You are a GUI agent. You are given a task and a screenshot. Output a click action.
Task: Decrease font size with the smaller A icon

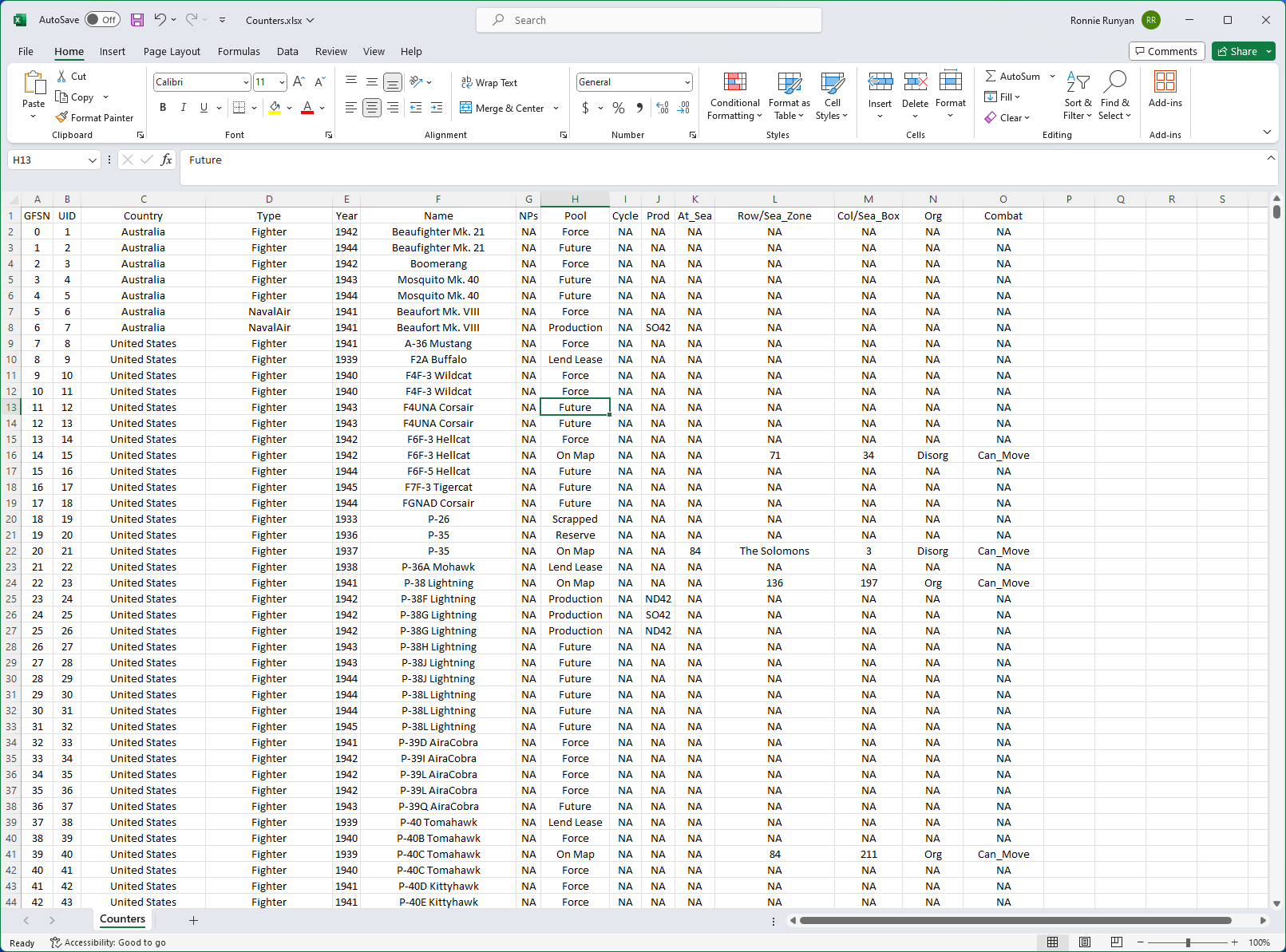pyautogui.click(x=319, y=81)
